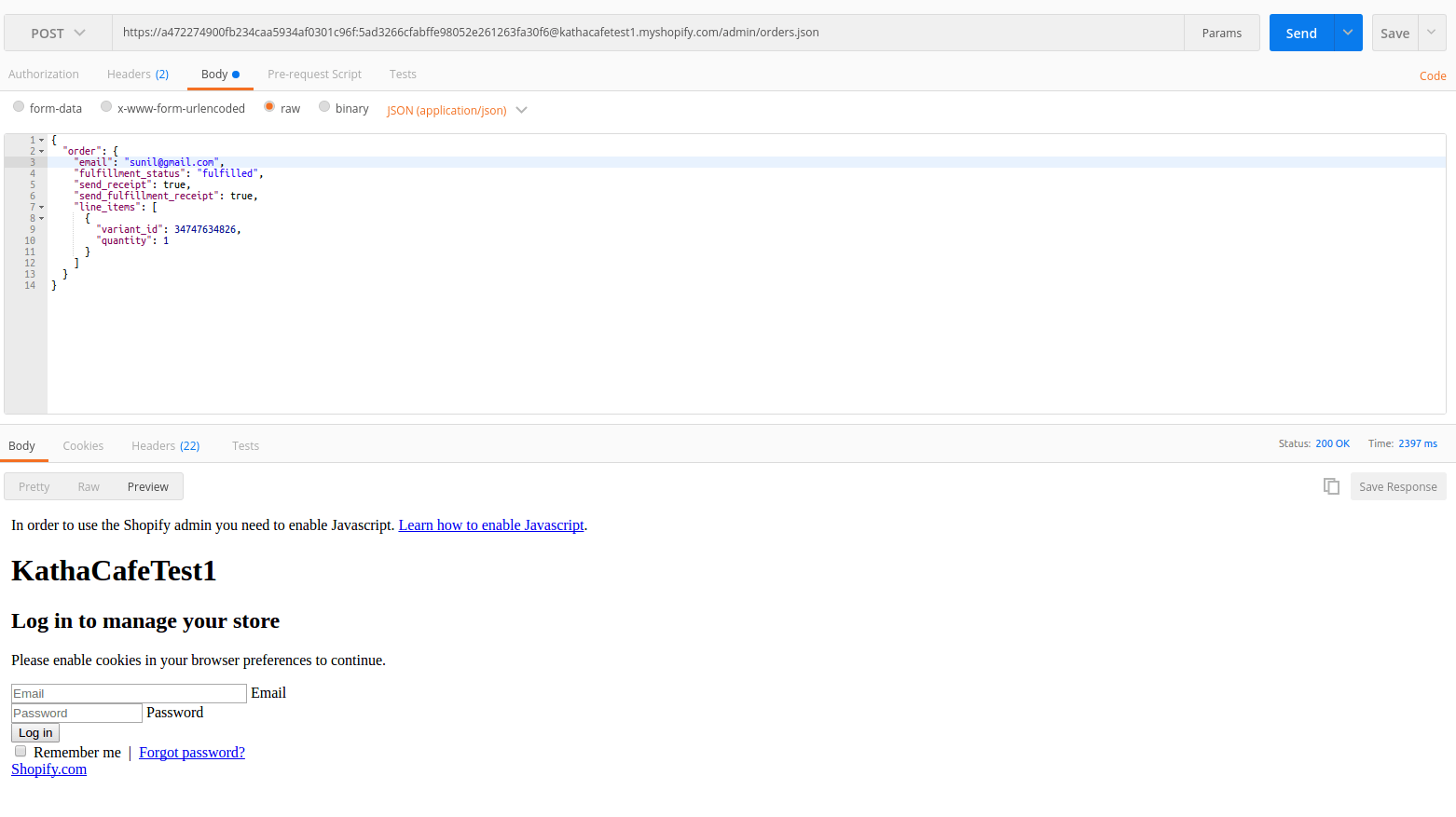Select the form-data radio button
The image size is (1456, 817).
[x=19, y=107]
